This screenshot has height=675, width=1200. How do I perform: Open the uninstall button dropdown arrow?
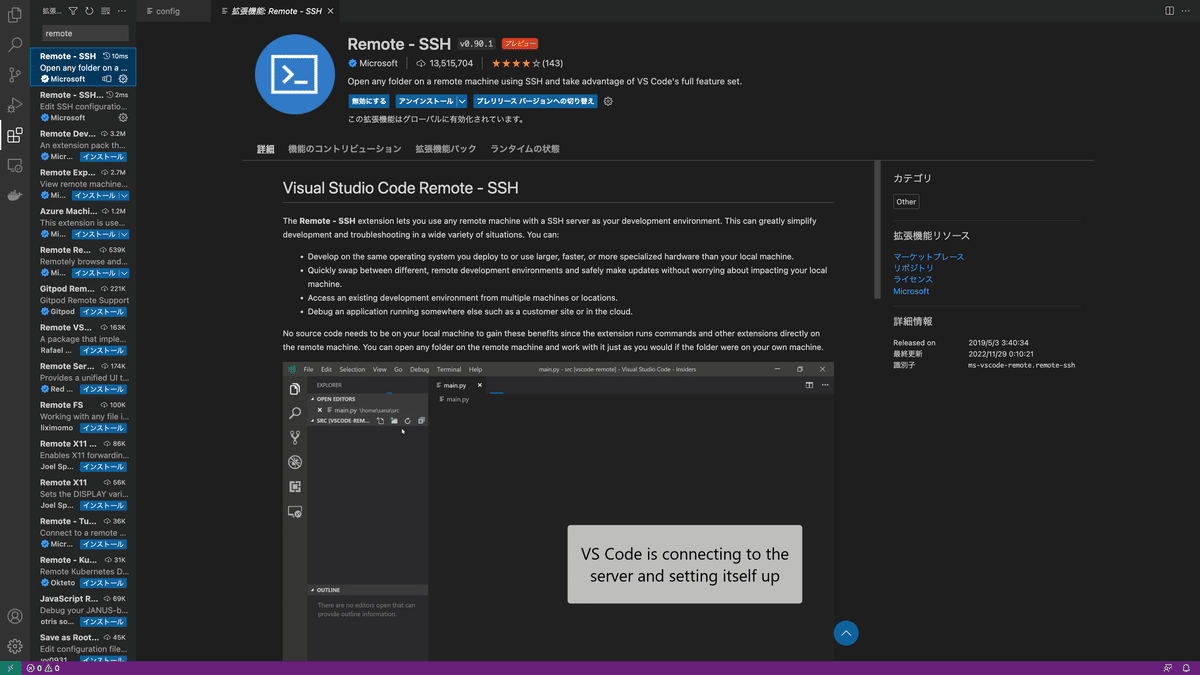(462, 101)
